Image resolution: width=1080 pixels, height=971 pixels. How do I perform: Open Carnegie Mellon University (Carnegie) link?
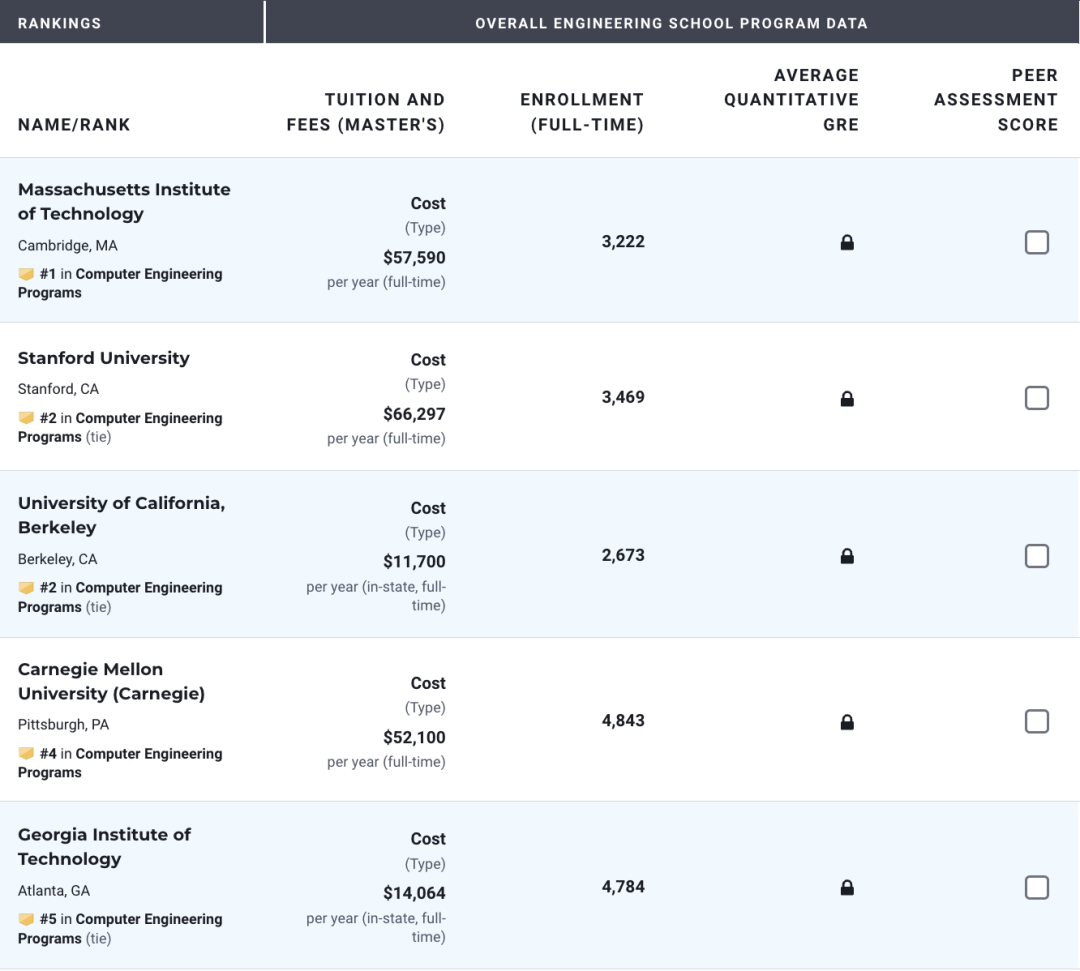[x=112, y=681]
